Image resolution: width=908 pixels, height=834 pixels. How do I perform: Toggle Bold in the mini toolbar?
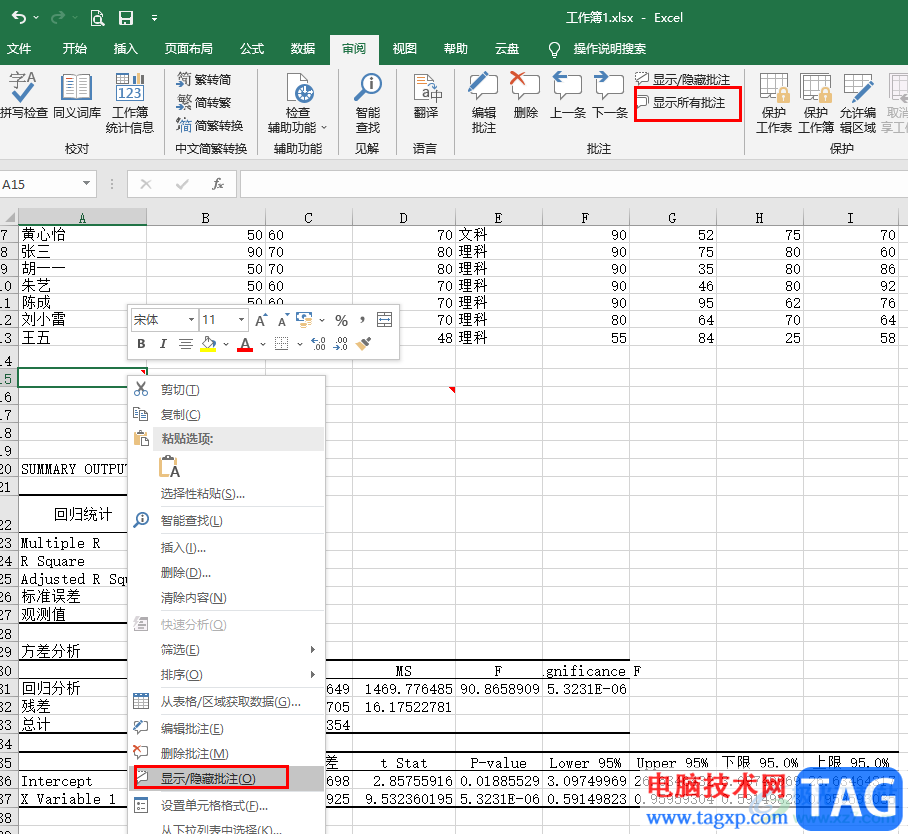(141, 344)
